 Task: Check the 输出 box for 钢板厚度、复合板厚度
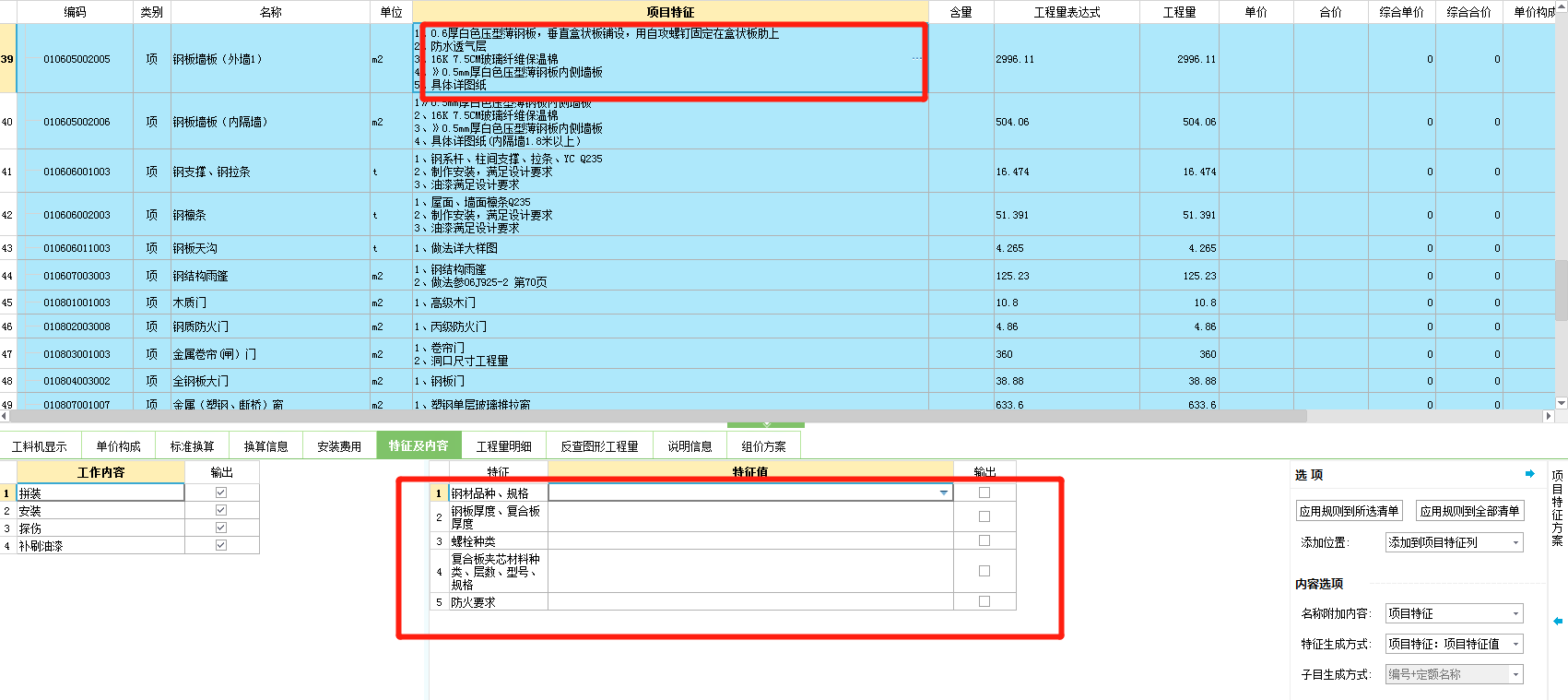[x=984, y=516]
